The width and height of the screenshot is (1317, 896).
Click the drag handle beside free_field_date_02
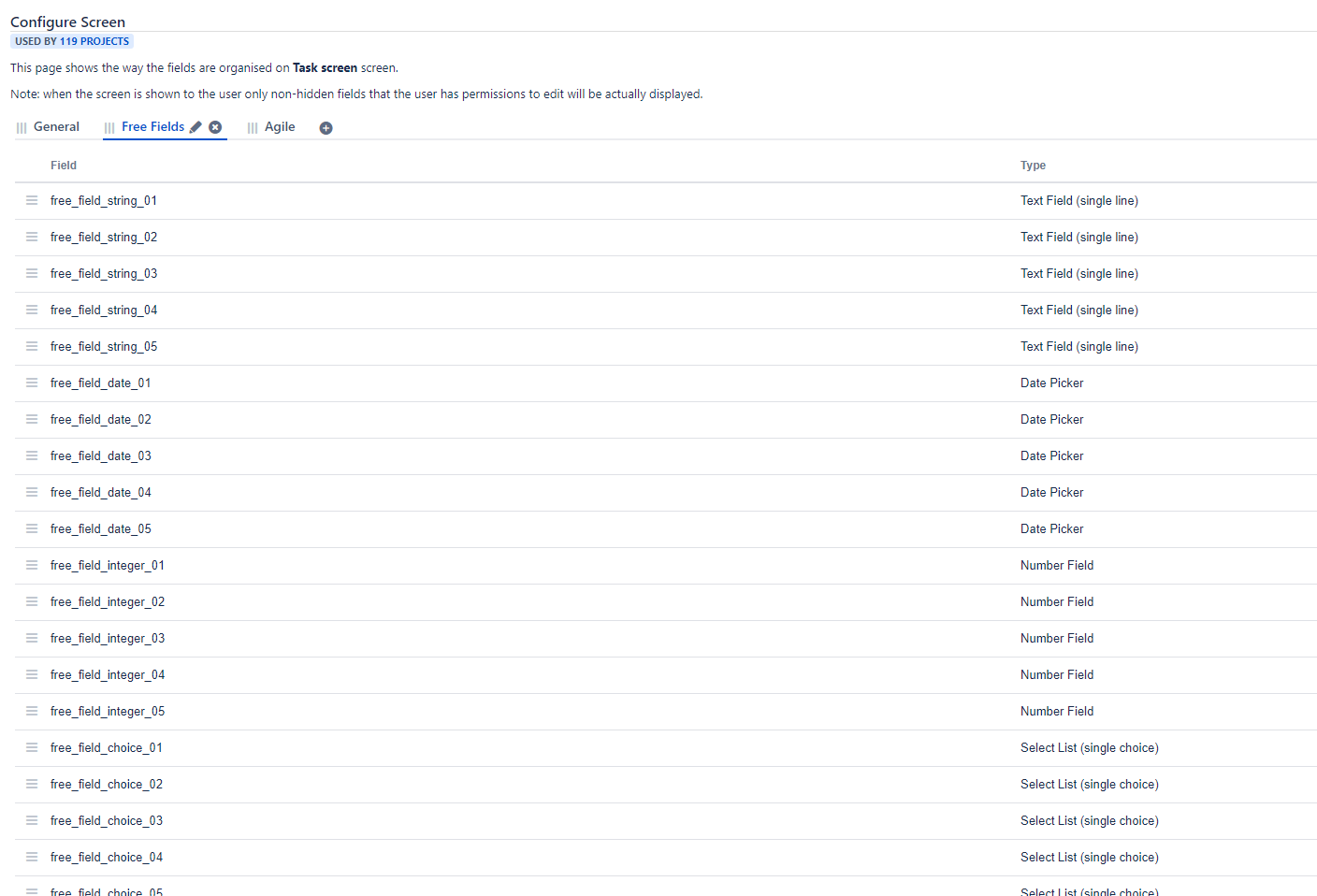pyautogui.click(x=32, y=419)
